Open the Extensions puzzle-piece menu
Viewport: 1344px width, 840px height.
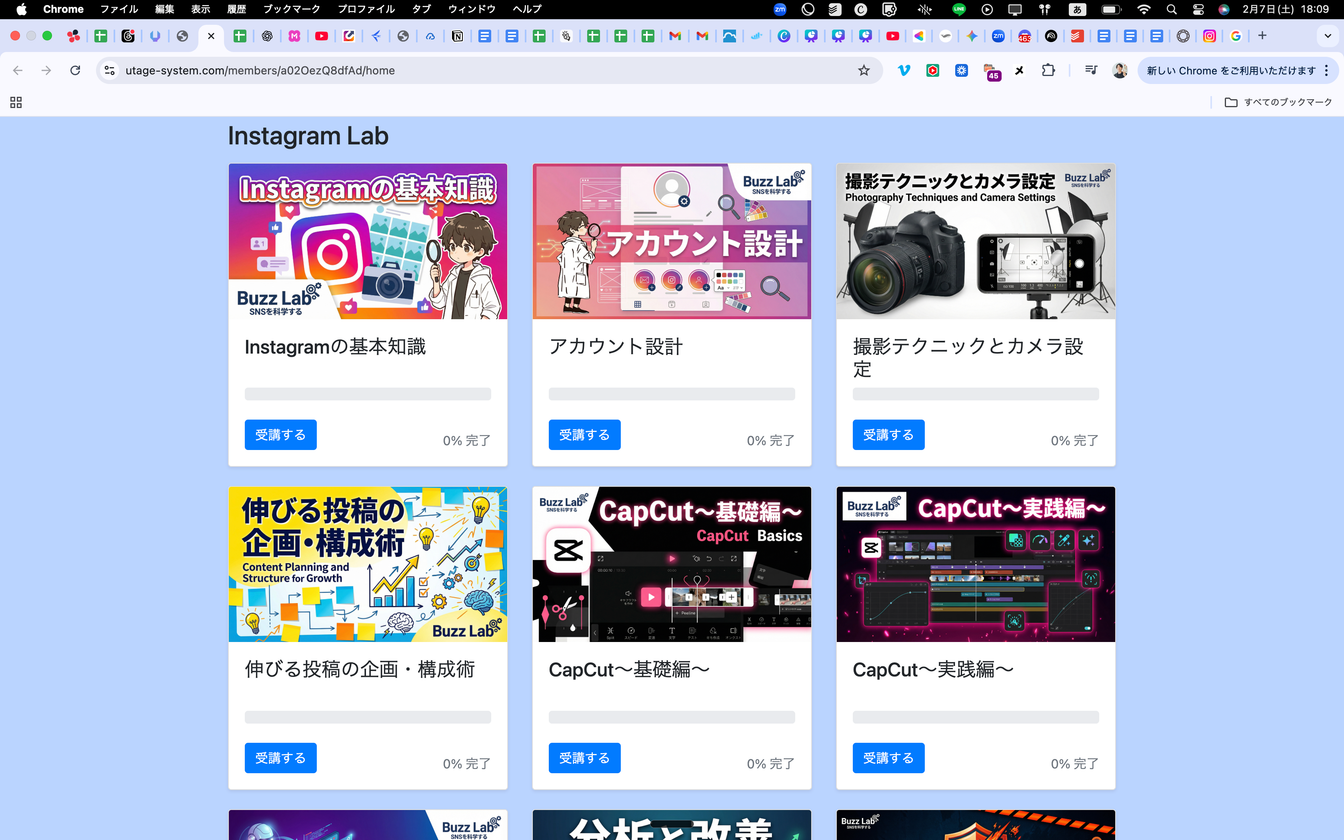1048,71
